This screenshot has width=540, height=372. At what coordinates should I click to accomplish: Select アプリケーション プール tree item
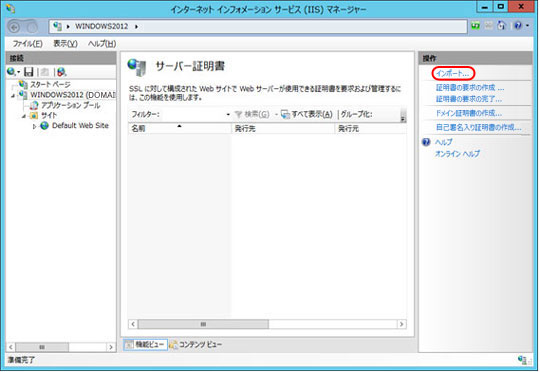point(71,105)
